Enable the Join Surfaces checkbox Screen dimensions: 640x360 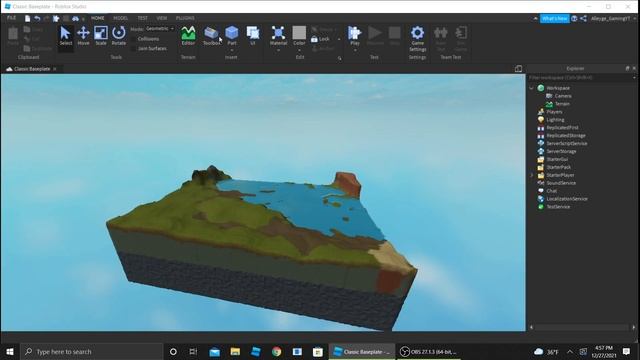[x=133, y=48]
